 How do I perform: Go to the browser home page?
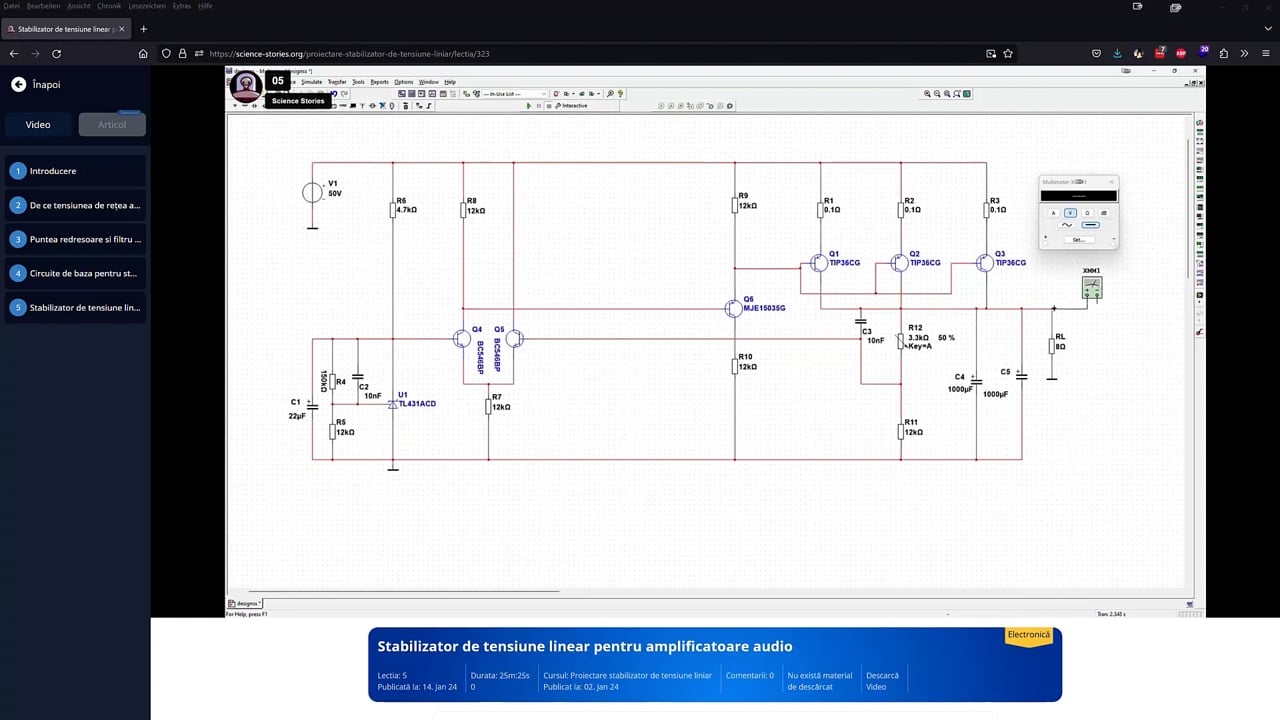[143, 54]
